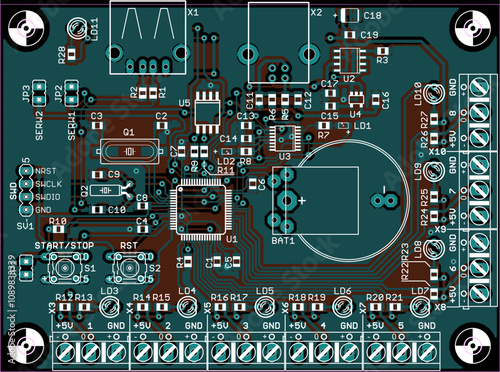Select the C3 capacitor footprint
Image resolution: width=500 pixels, height=372 pixels.
coord(97,126)
